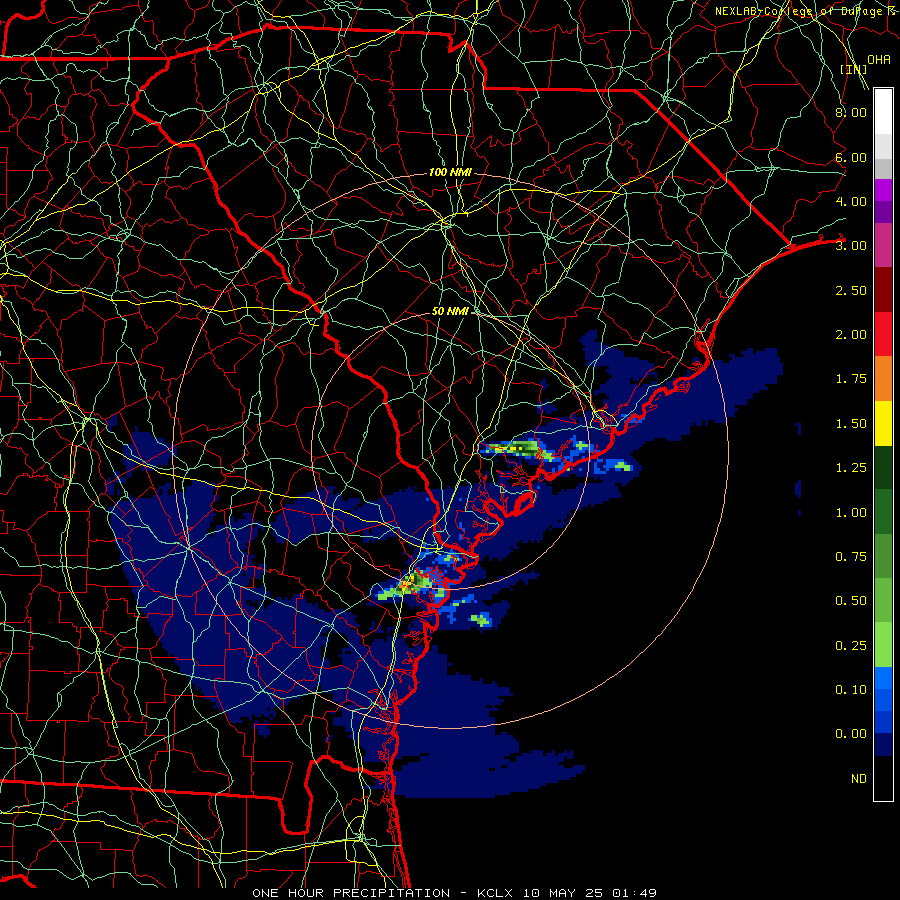Click the '0.50' legend value

(851, 601)
